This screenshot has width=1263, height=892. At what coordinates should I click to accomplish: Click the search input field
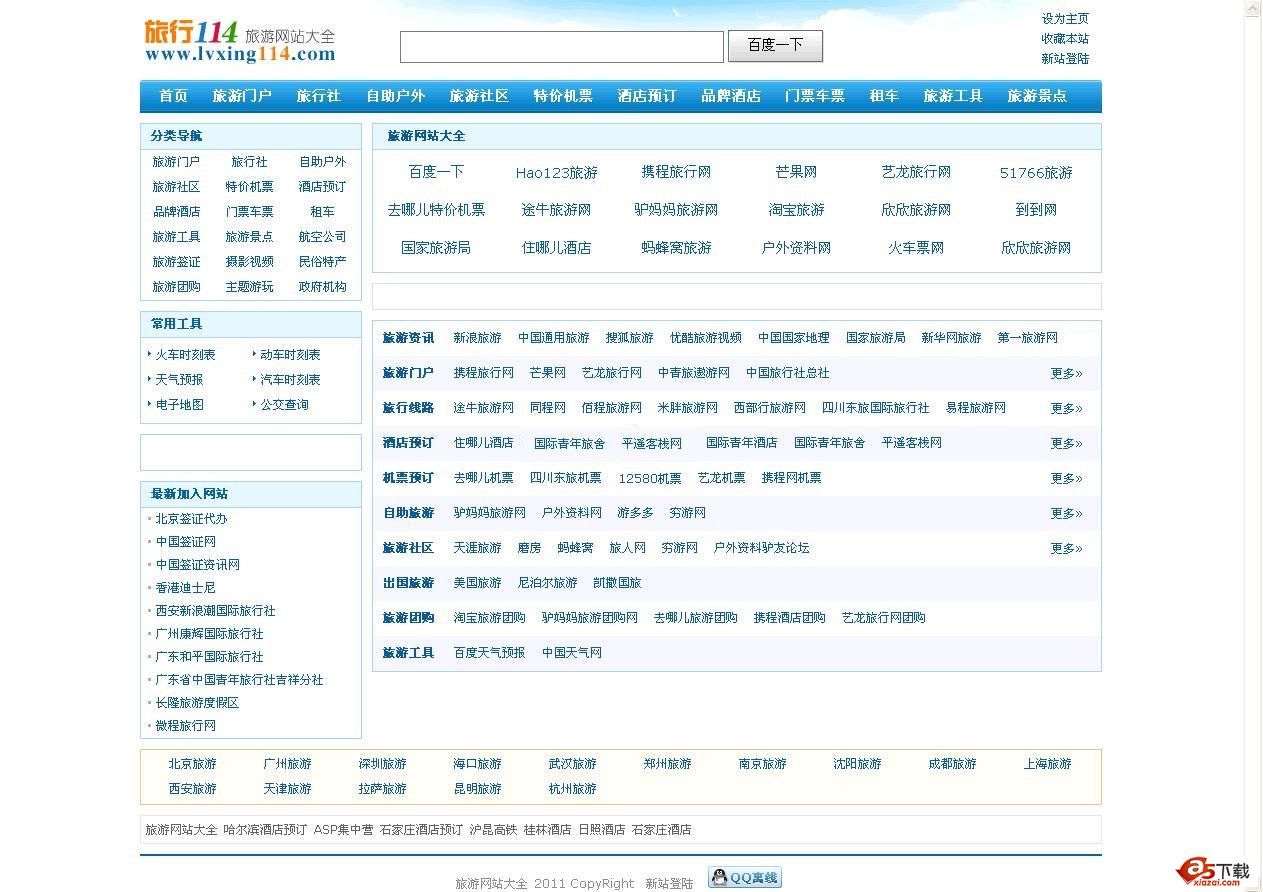[561, 47]
